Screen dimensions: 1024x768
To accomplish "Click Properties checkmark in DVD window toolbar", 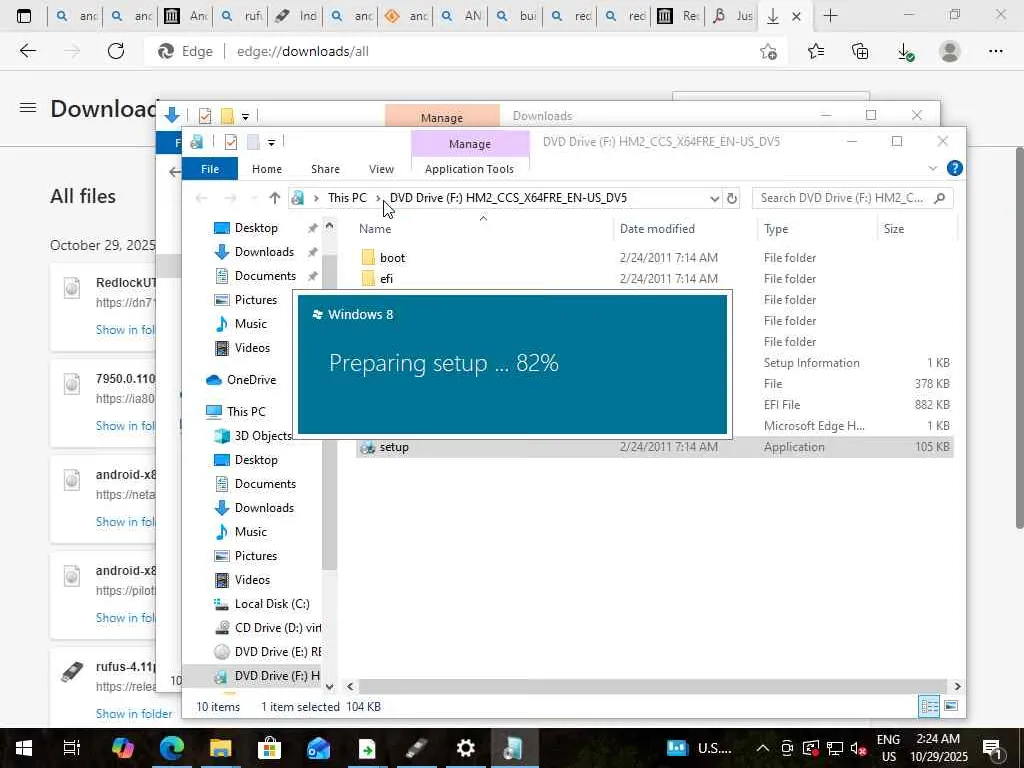I will click(x=231, y=142).
